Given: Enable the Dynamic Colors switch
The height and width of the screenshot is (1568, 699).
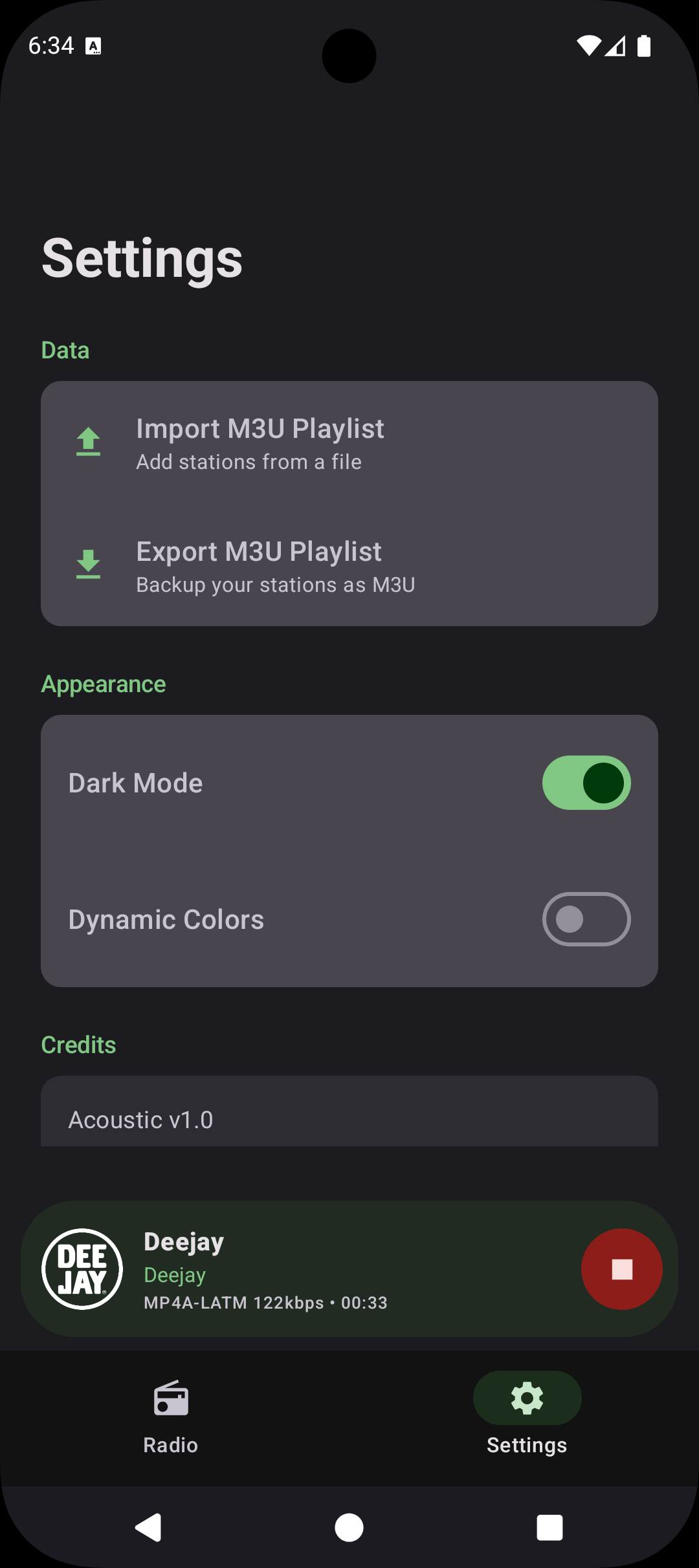Looking at the screenshot, I should [586, 919].
